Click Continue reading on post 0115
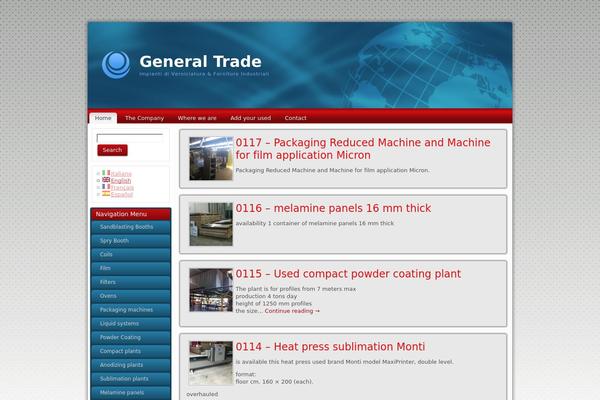This screenshot has height=400, width=600. click(292, 311)
